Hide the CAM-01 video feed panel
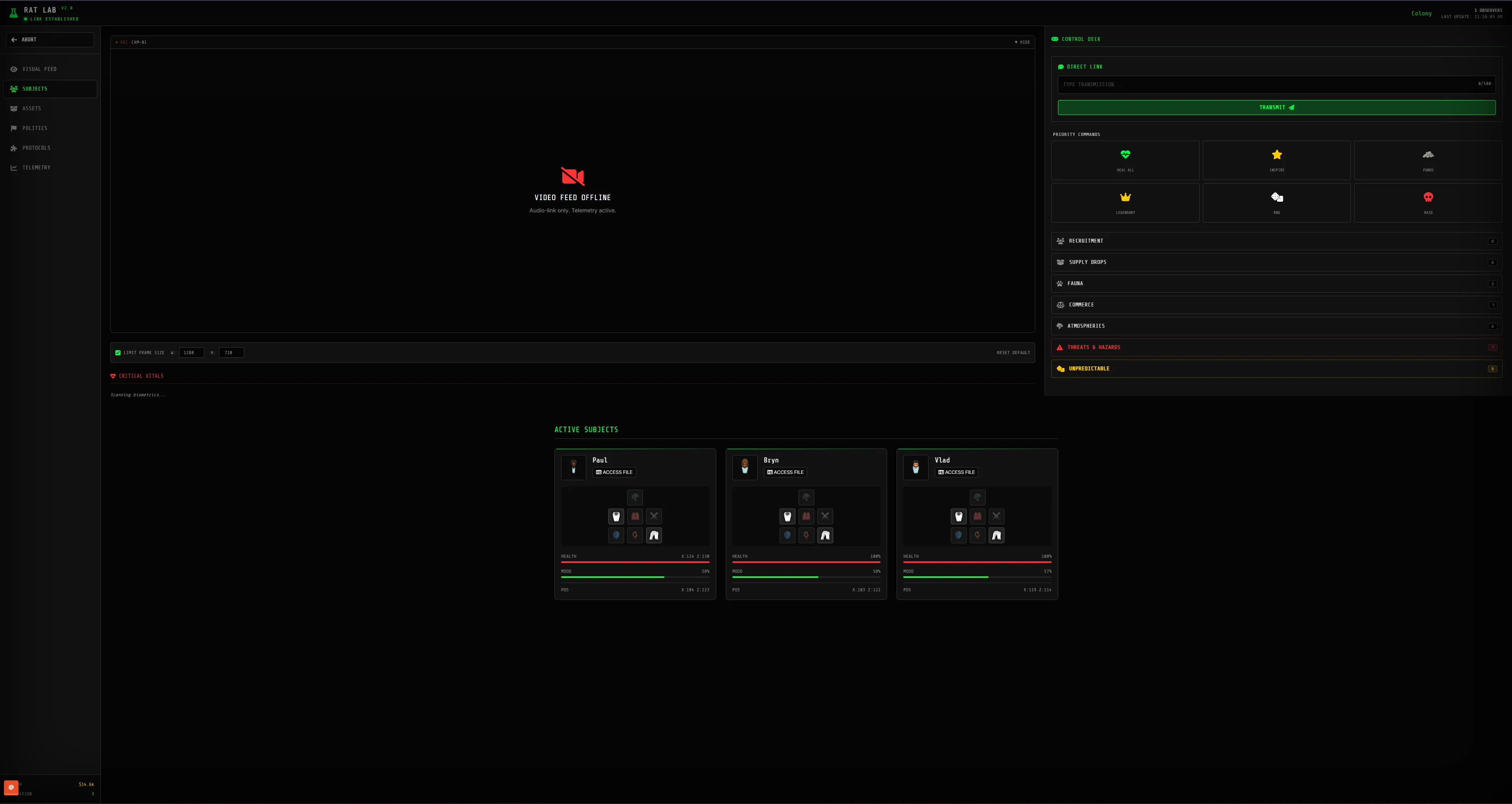The height and width of the screenshot is (804, 1512). 1022,42
